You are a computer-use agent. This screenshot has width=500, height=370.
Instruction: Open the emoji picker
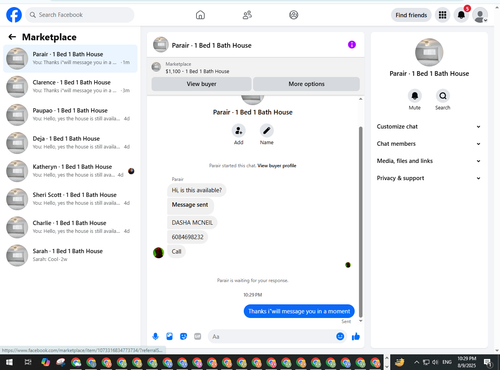[x=340, y=337]
